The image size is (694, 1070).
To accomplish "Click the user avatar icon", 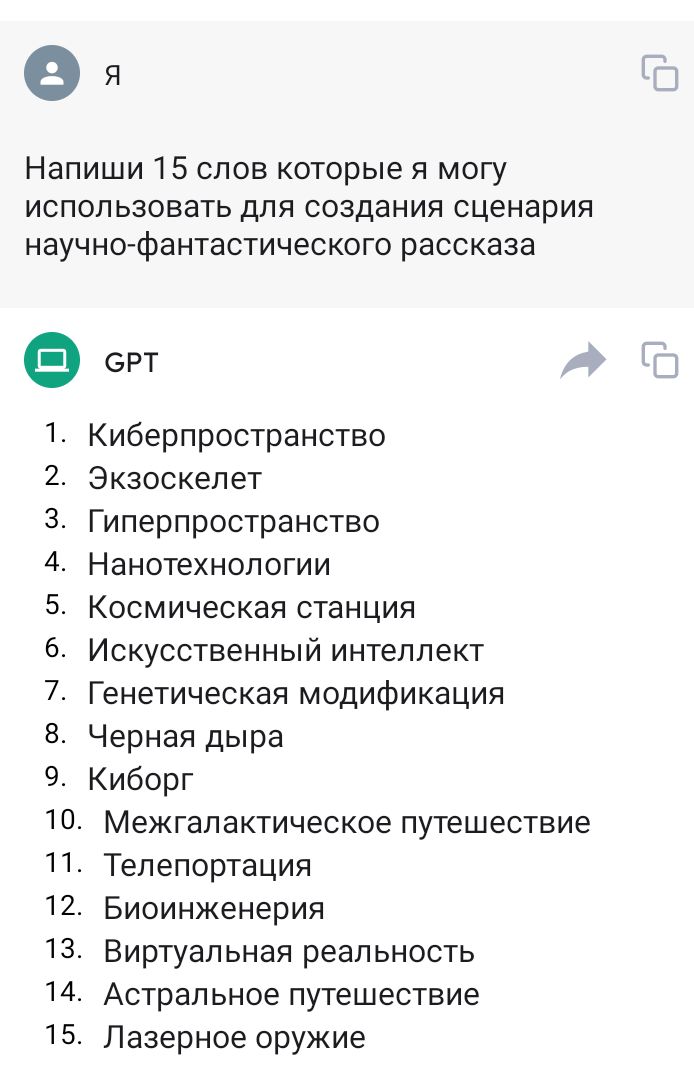I will tap(51, 73).
